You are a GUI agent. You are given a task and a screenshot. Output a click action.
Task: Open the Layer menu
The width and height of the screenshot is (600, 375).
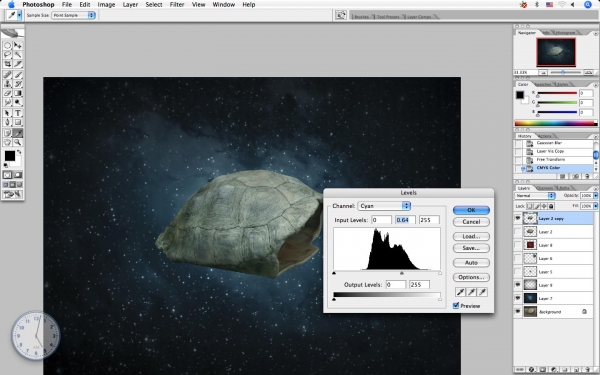coord(130,5)
